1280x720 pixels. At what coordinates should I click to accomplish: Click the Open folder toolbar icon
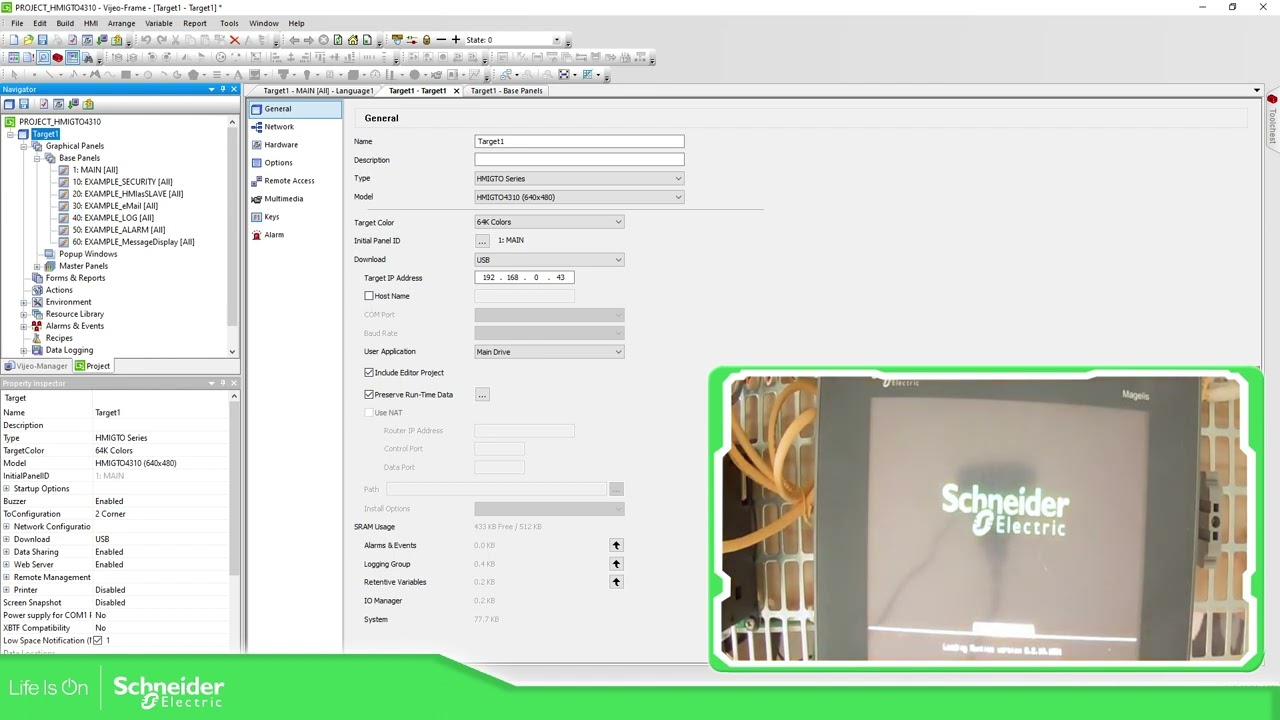pyautogui.click(x=28, y=40)
